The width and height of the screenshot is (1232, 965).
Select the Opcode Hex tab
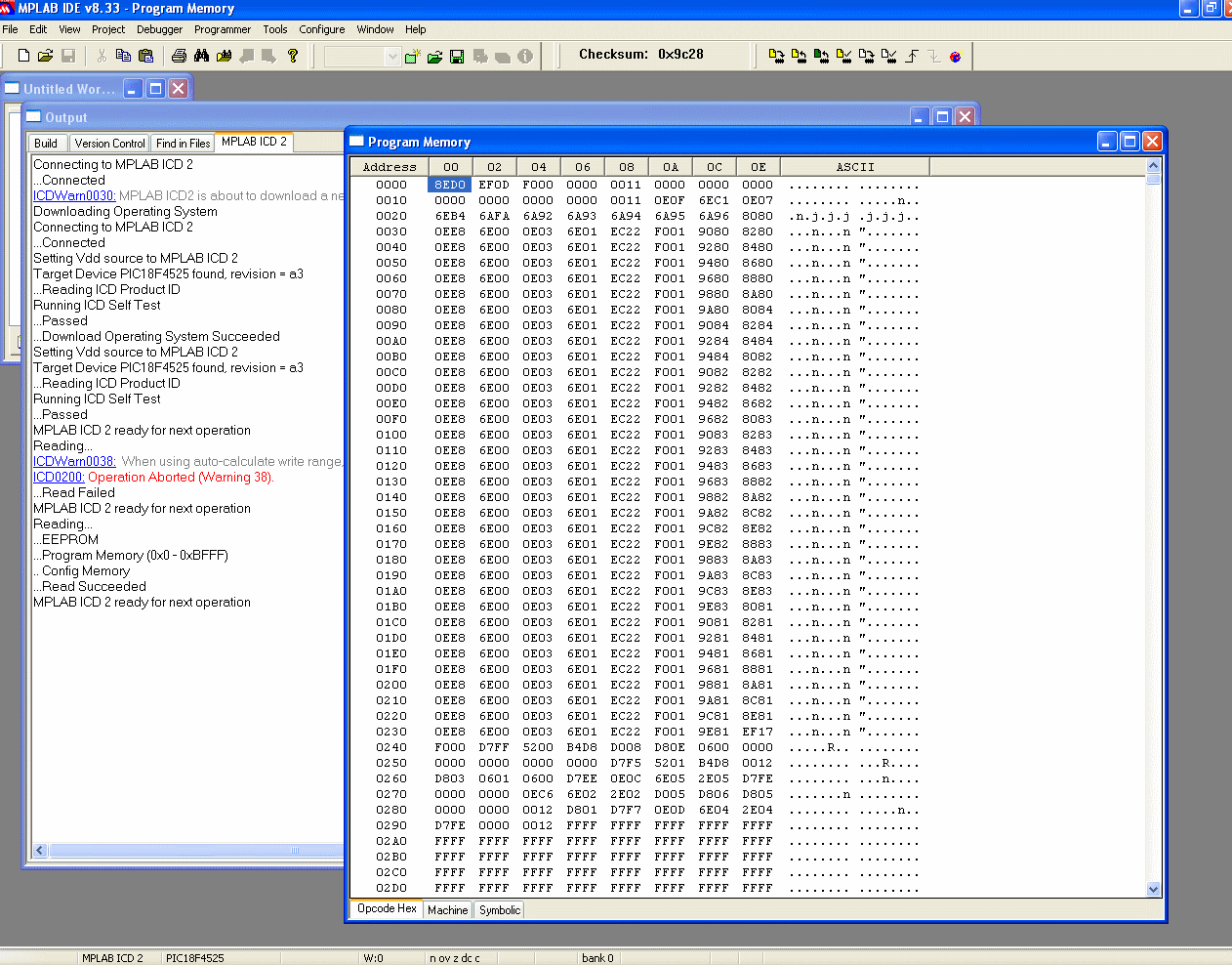tap(387, 908)
